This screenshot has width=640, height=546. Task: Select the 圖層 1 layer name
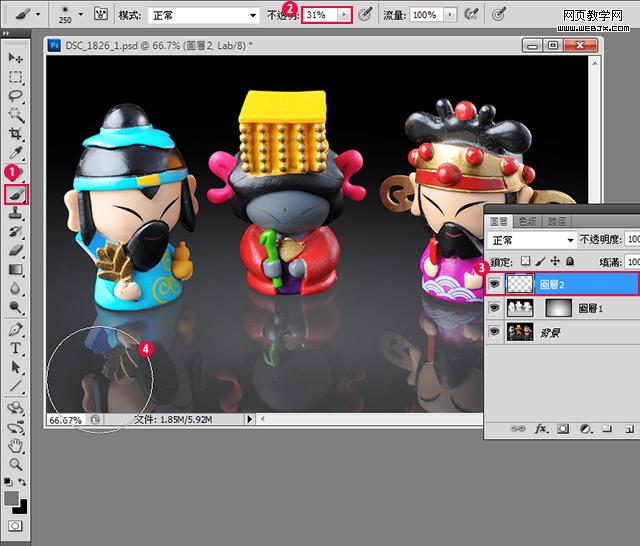coord(590,309)
